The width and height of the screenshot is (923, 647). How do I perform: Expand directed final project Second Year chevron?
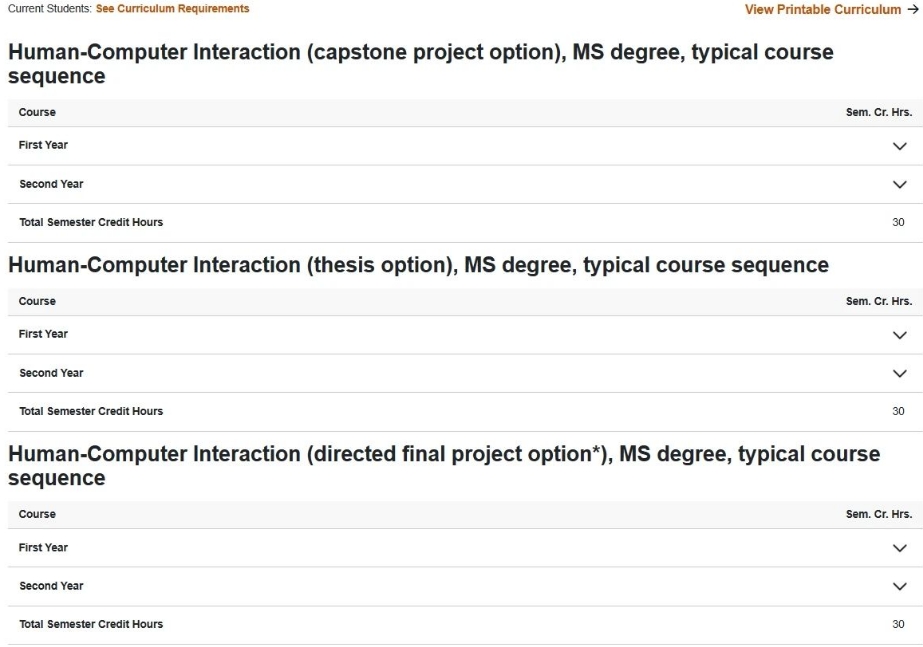899,586
